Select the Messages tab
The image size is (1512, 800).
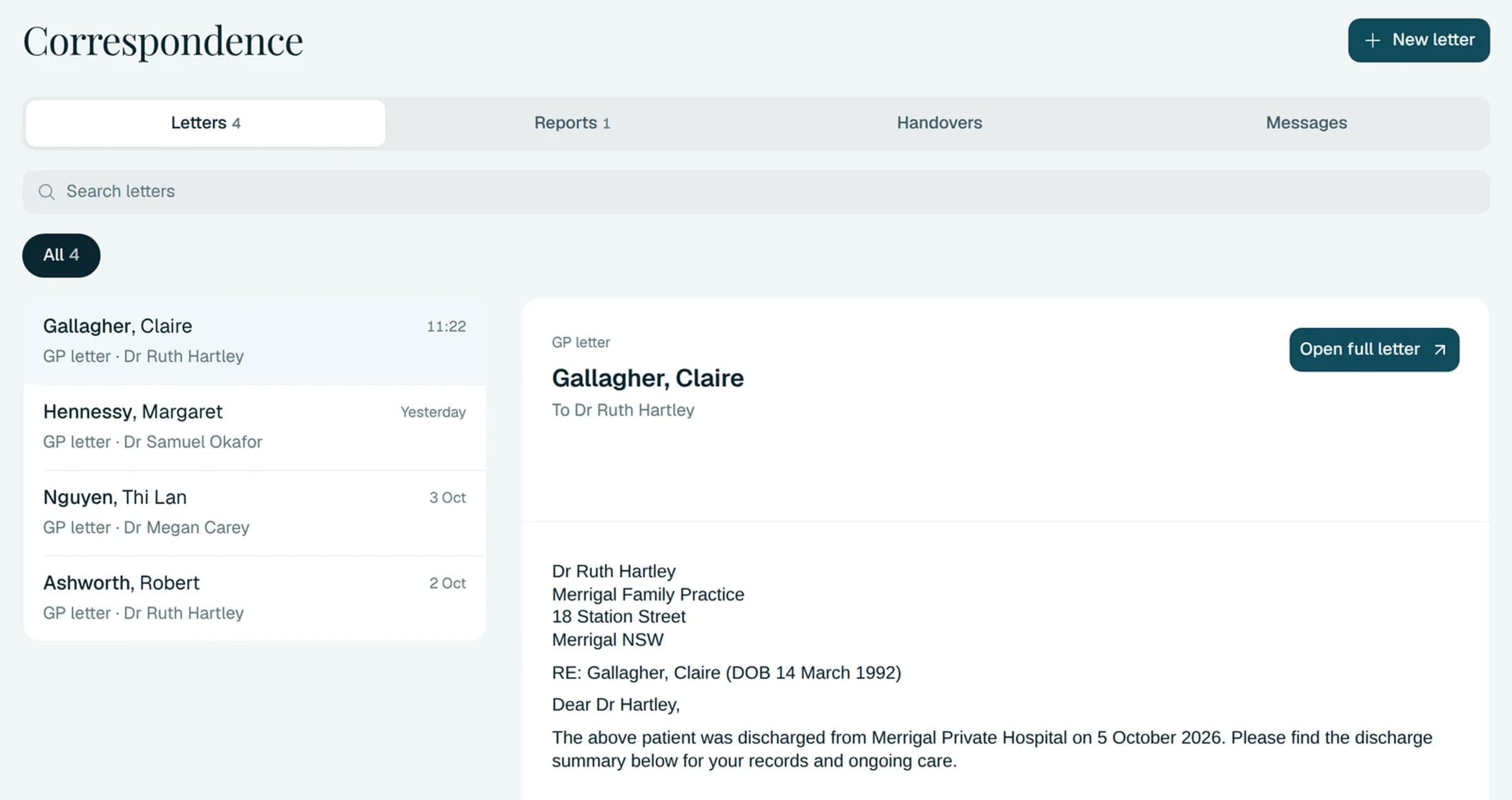(1307, 123)
